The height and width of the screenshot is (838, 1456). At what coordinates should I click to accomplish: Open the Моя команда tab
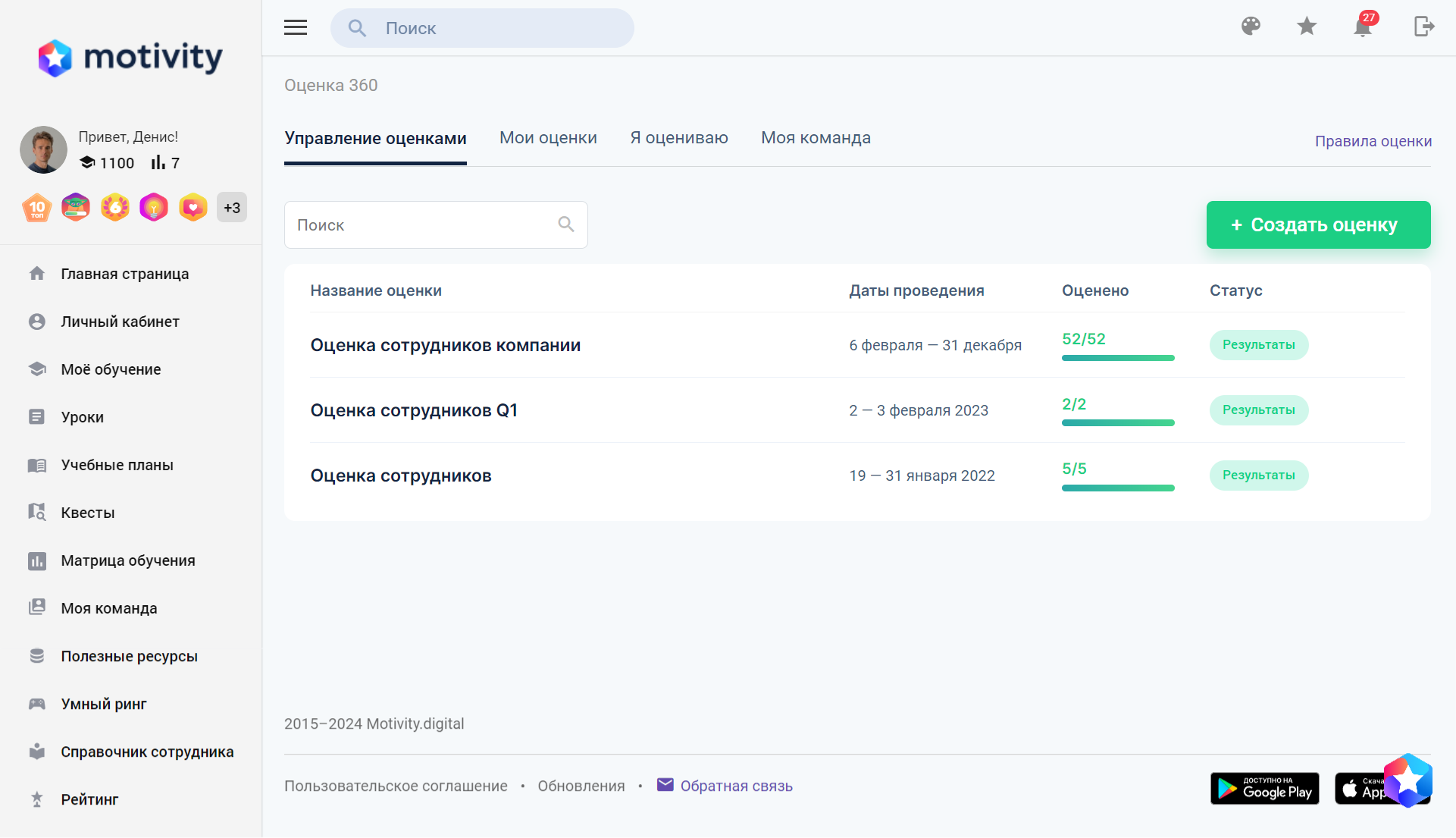point(816,138)
